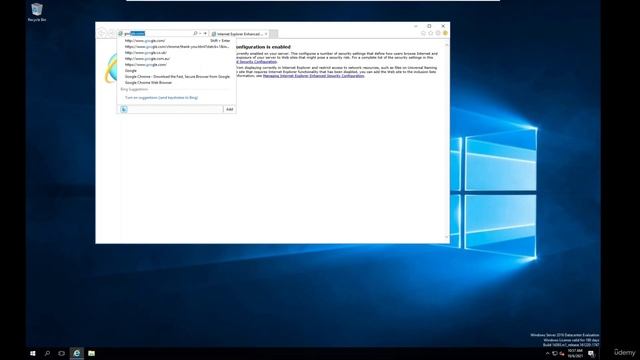Viewport: 640px width, 360px height.
Task: Click the Internet Explorer taskbar icon
Action: tap(76, 353)
